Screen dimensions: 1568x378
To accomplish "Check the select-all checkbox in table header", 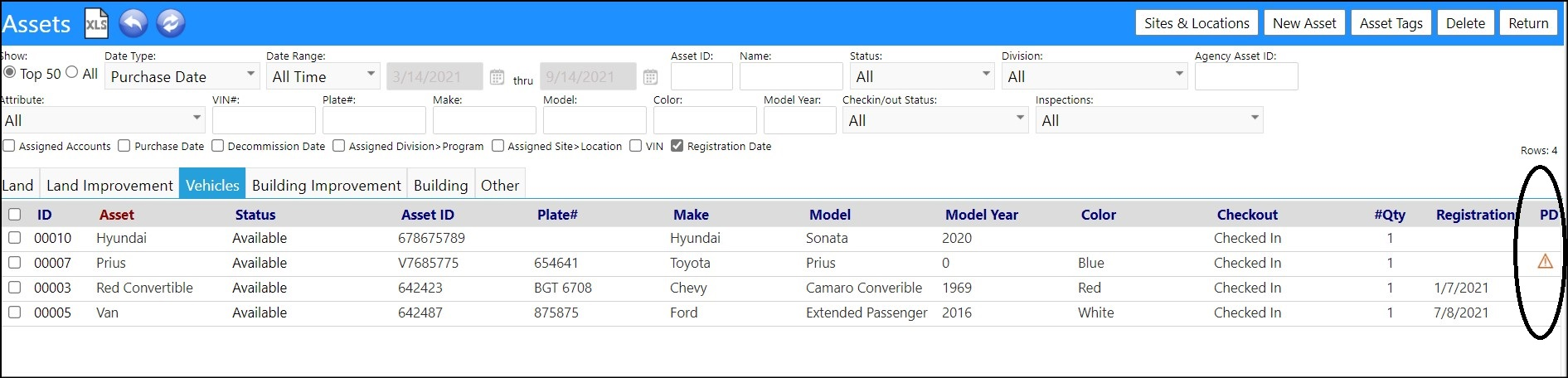I will point(14,215).
